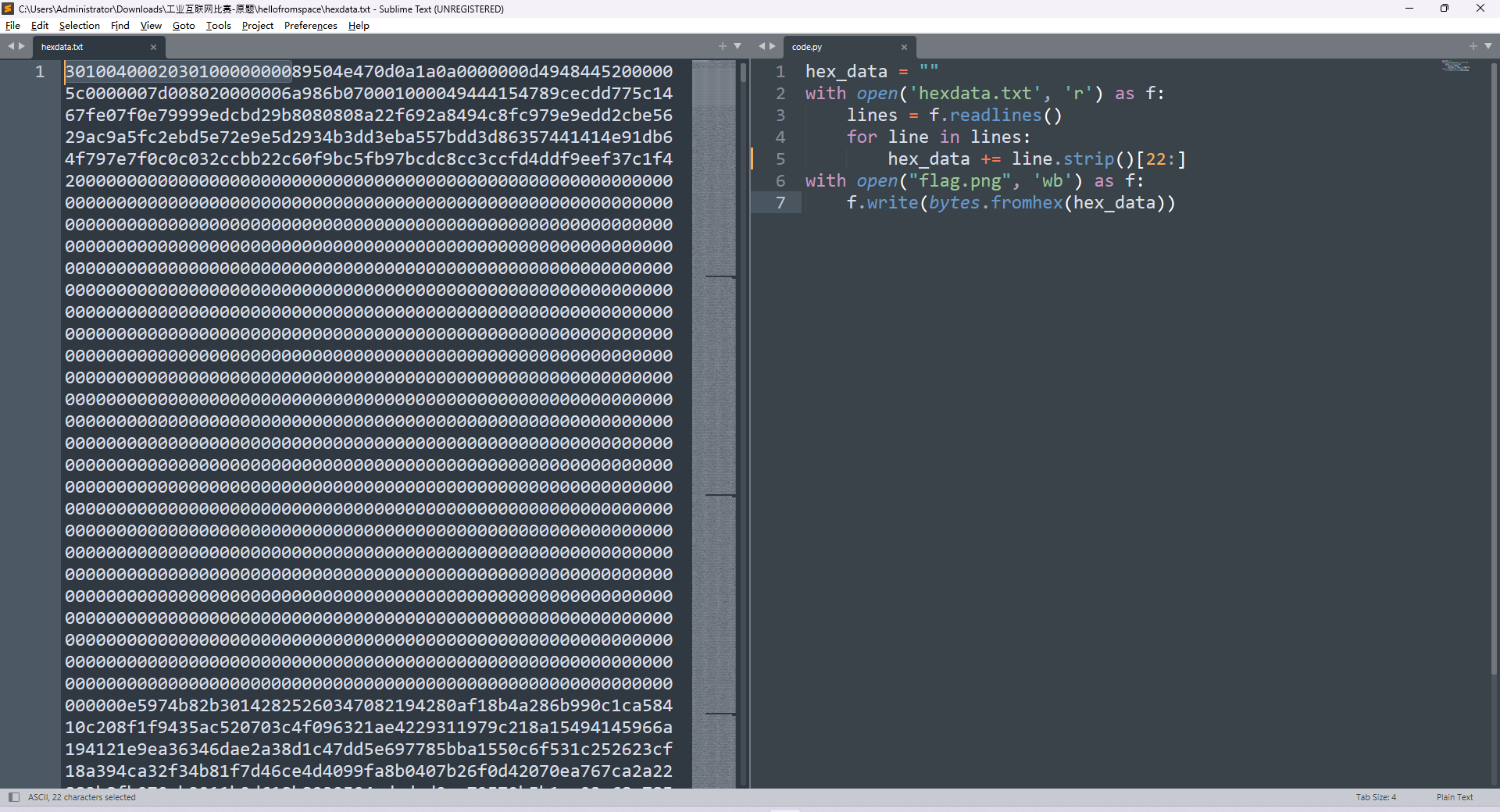Open the Edit menu
This screenshot has width=1500, height=812.
click(40, 26)
